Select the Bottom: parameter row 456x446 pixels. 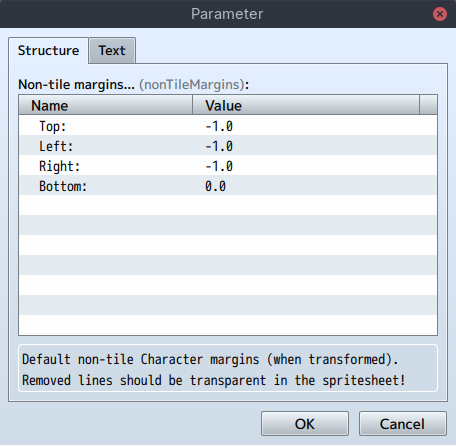click(228, 185)
